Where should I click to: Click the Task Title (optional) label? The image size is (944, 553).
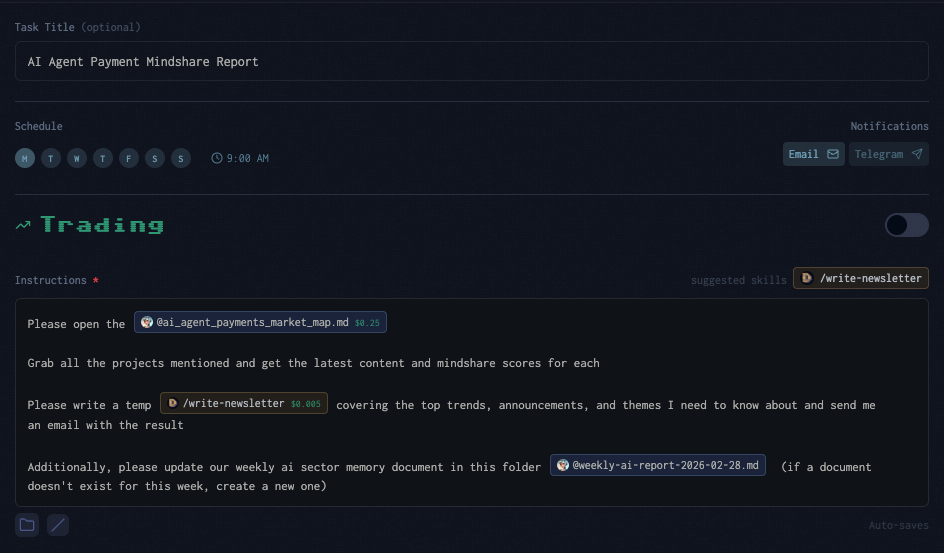(x=78, y=27)
